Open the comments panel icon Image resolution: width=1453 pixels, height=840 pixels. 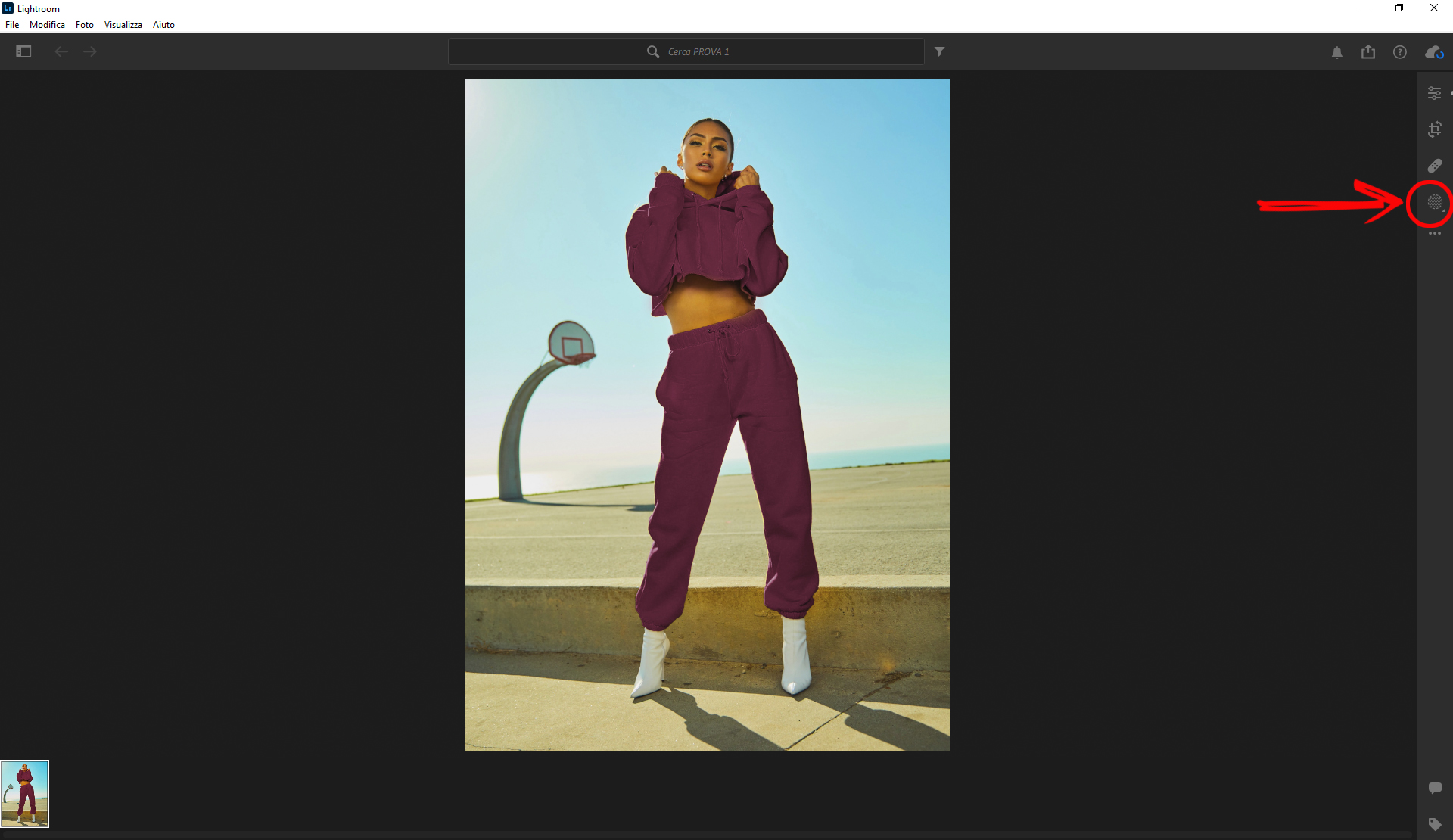(1434, 788)
